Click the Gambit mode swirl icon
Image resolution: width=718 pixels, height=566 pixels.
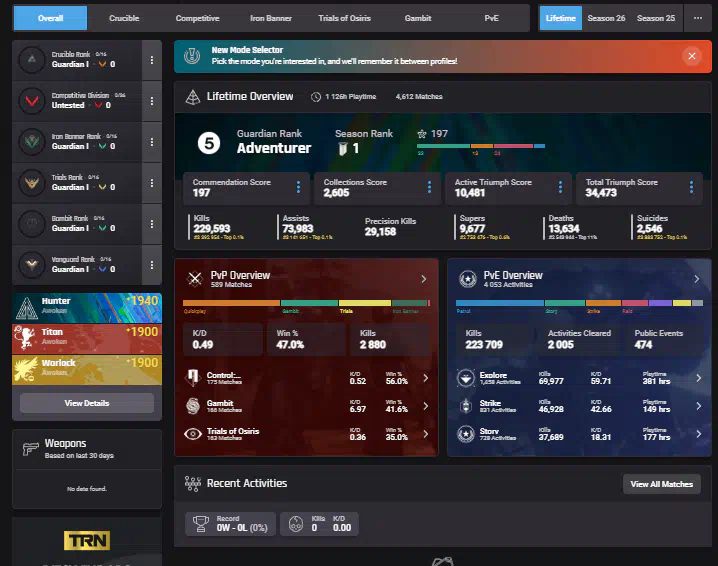(193, 406)
